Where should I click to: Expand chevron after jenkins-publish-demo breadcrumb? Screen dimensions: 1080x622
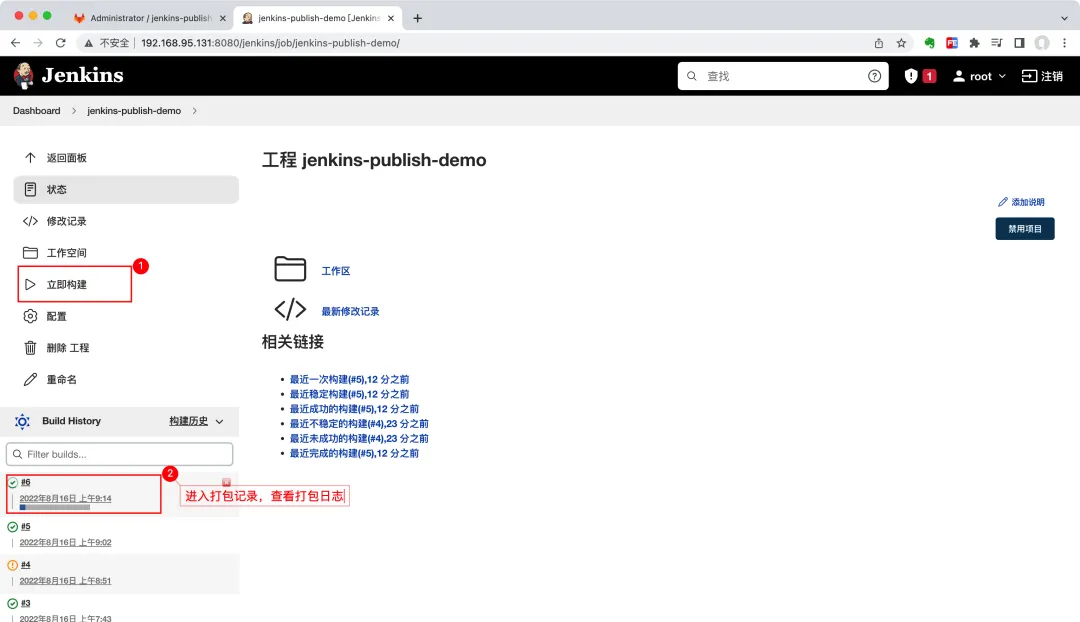point(195,111)
